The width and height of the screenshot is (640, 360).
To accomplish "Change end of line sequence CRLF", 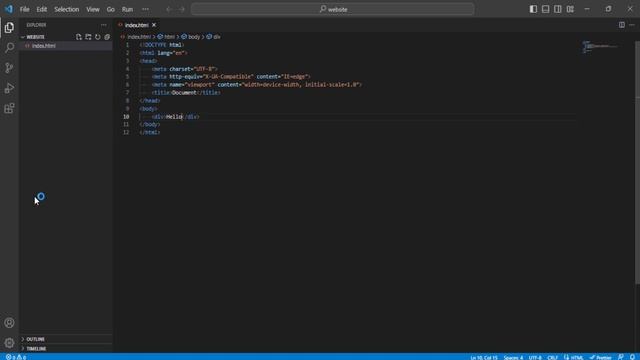I will (x=552, y=357).
